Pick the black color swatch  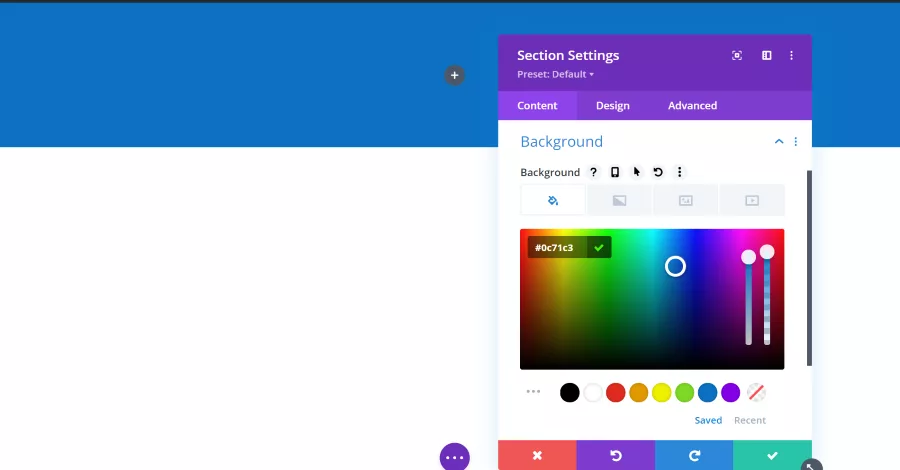pyautogui.click(x=569, y=393)
